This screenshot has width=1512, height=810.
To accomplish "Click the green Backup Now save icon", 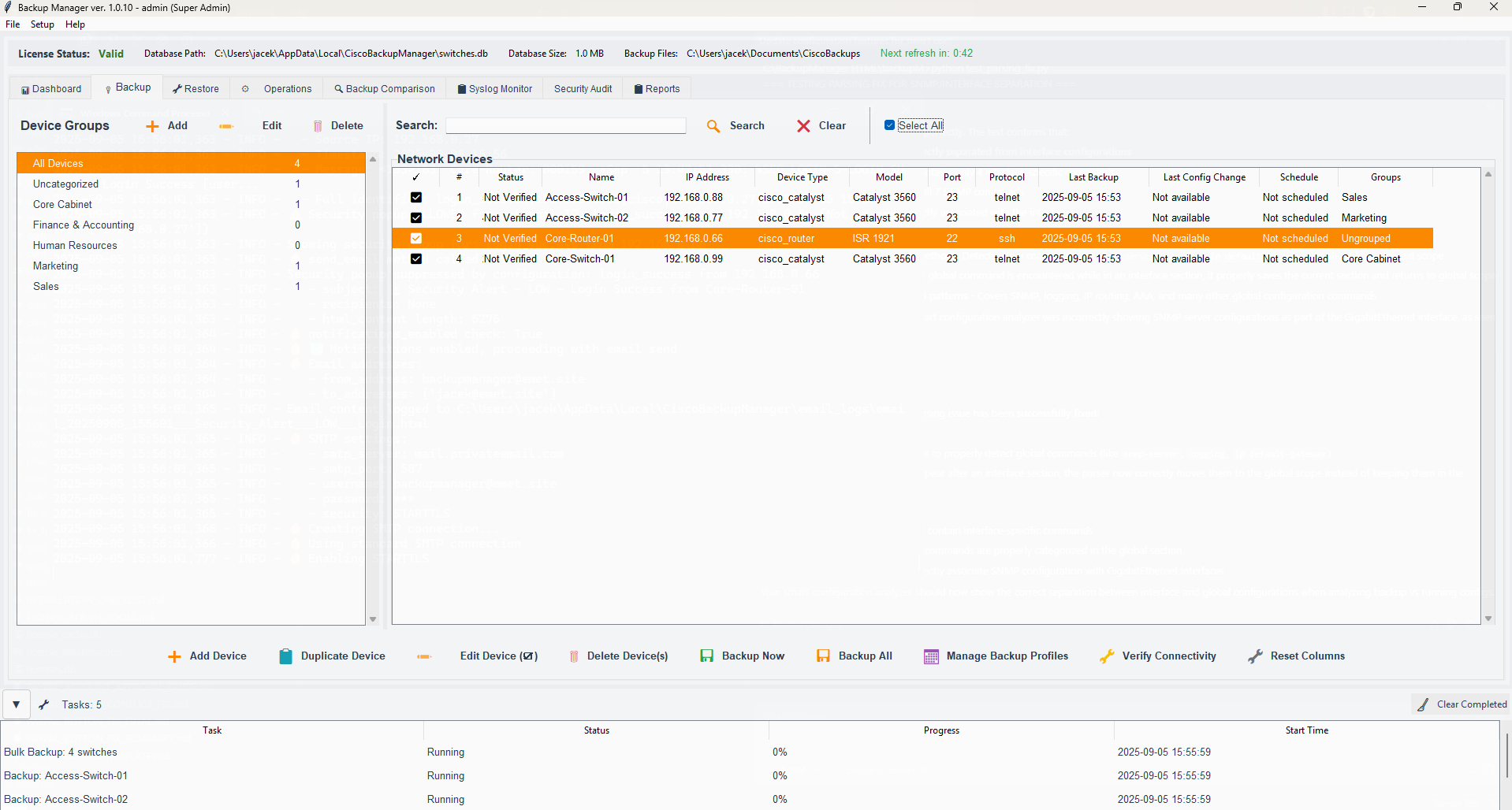I will tap(707, 656).
